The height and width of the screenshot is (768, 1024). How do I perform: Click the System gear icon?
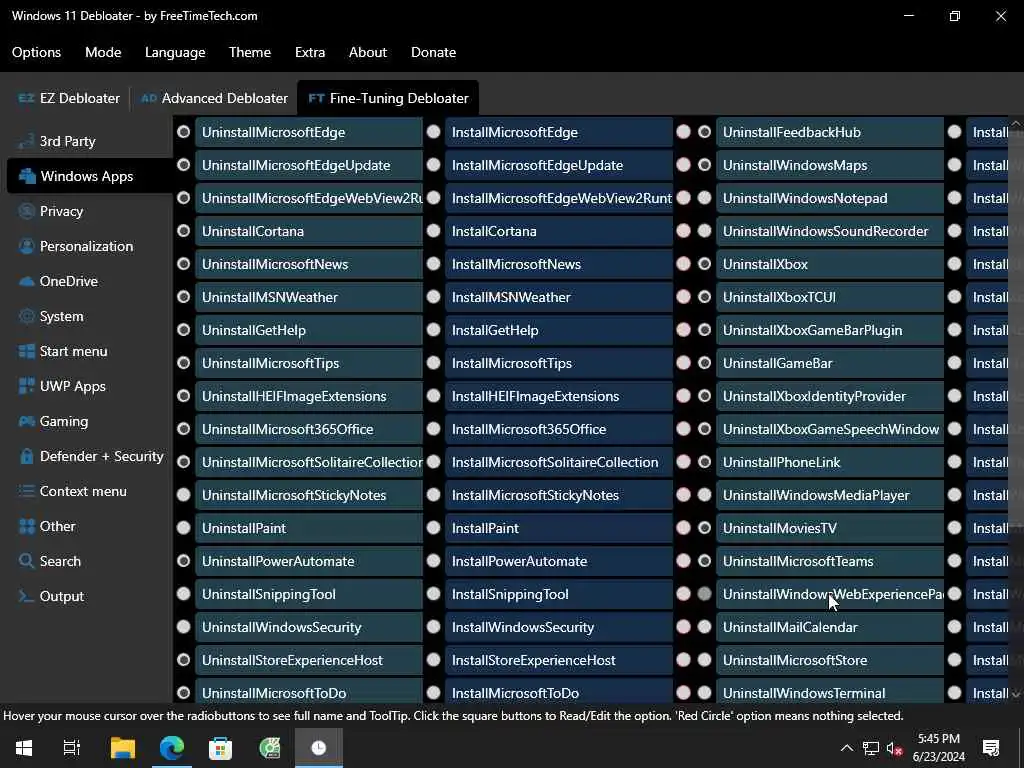coord(26,316)
